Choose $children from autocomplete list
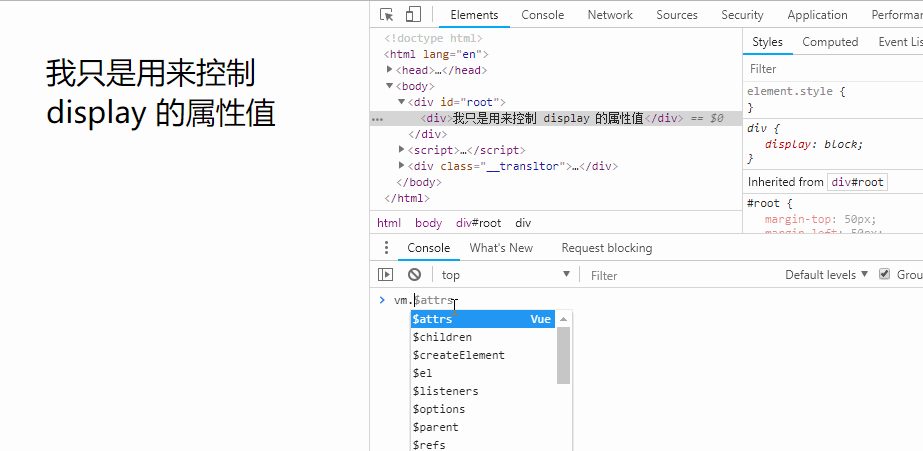 click(x=483, y=337)
